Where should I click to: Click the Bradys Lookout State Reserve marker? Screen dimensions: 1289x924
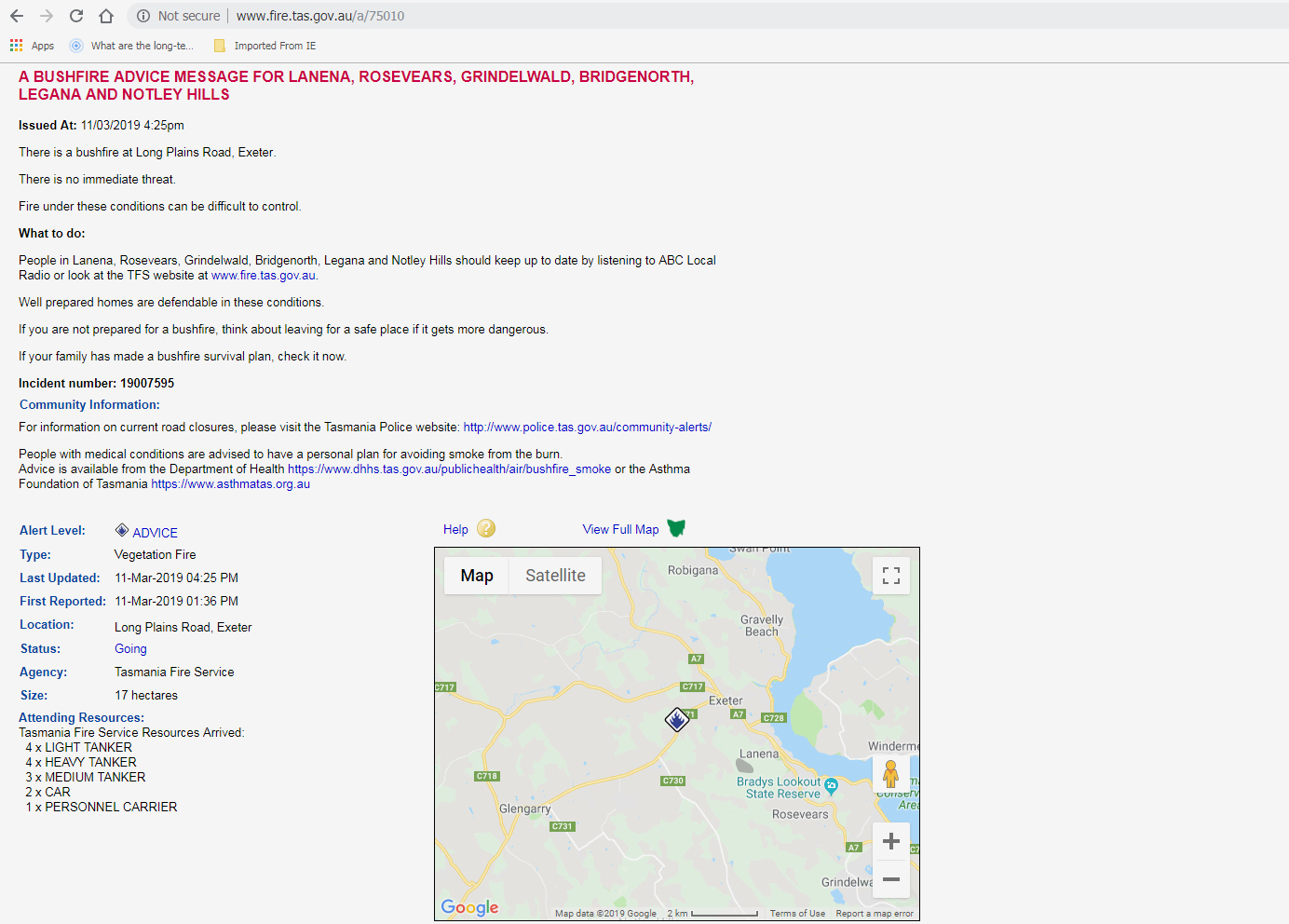coord(832,785)
